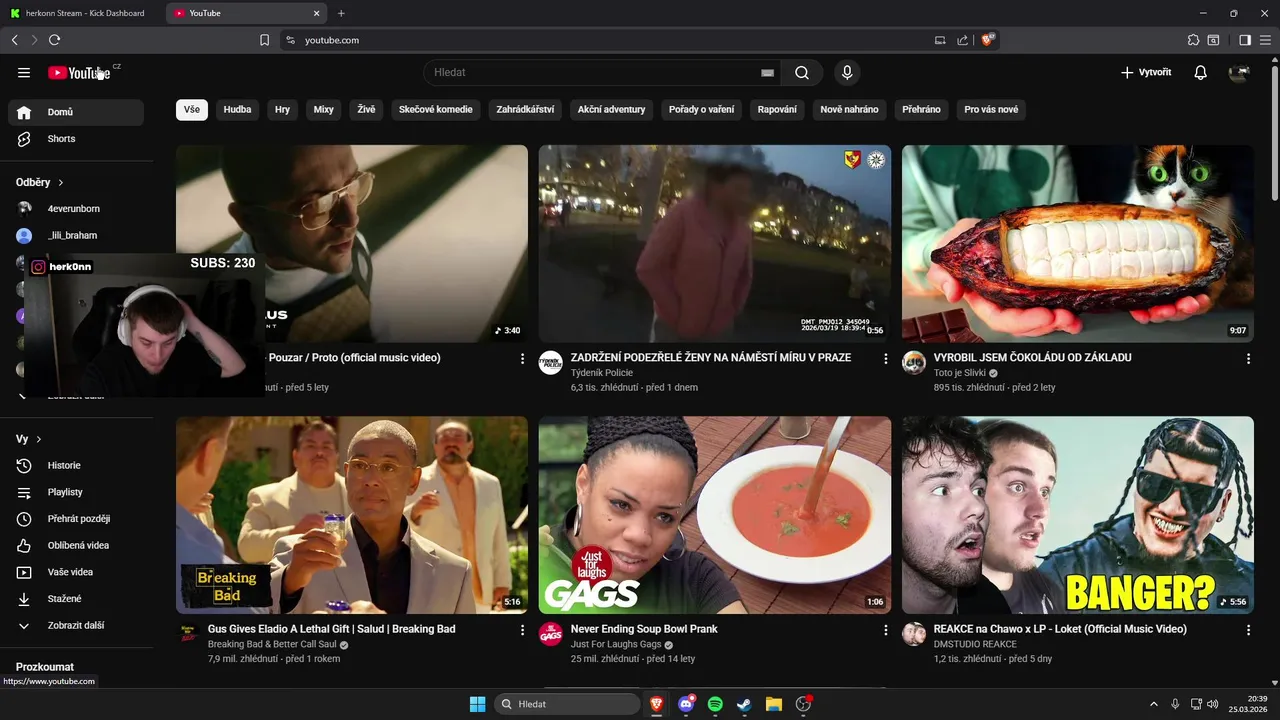Select the Nově nahráno chip
The width and height of the screenshot is (1280, 720).
(849, 109)
